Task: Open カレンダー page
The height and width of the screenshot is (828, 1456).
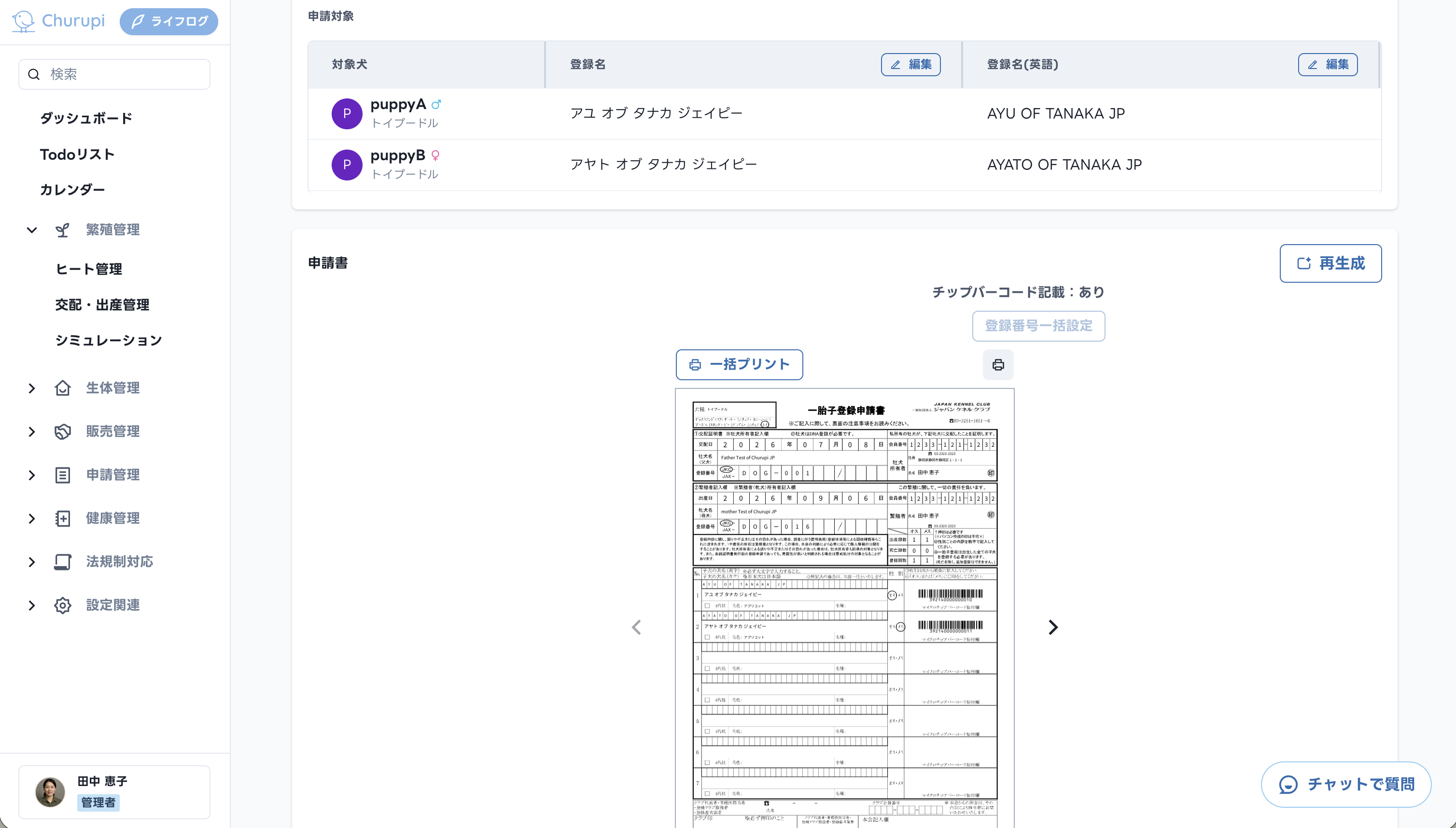Action: [x=72, y=189]
